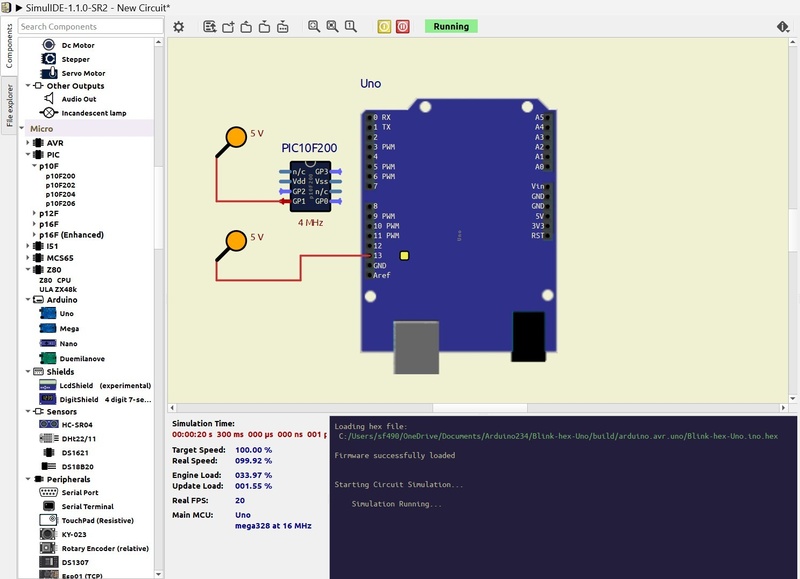This screenshot has height=579, width=800.
Task: Click the red pause simulation button
Action: click(403, 27)
